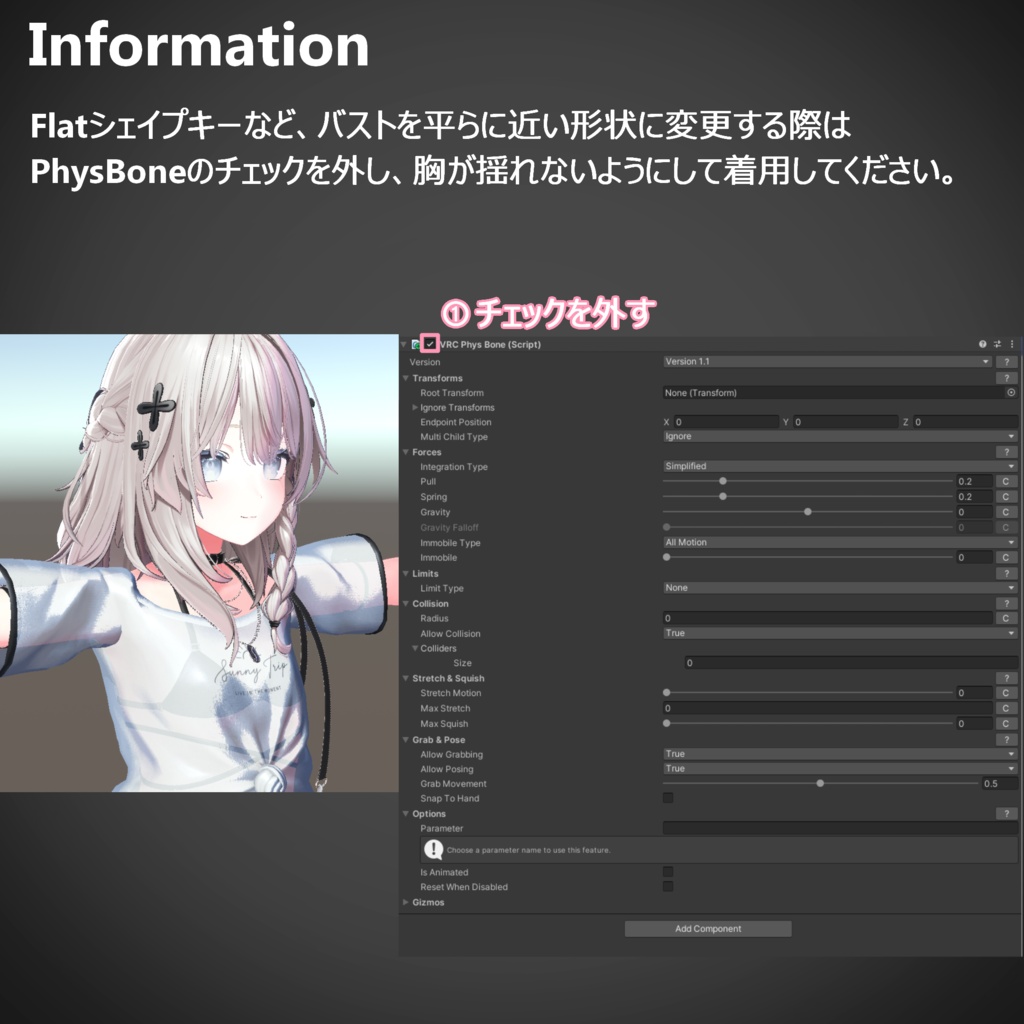Click the ? help button for Stretch & Squish

click(x=1006, y=679)
